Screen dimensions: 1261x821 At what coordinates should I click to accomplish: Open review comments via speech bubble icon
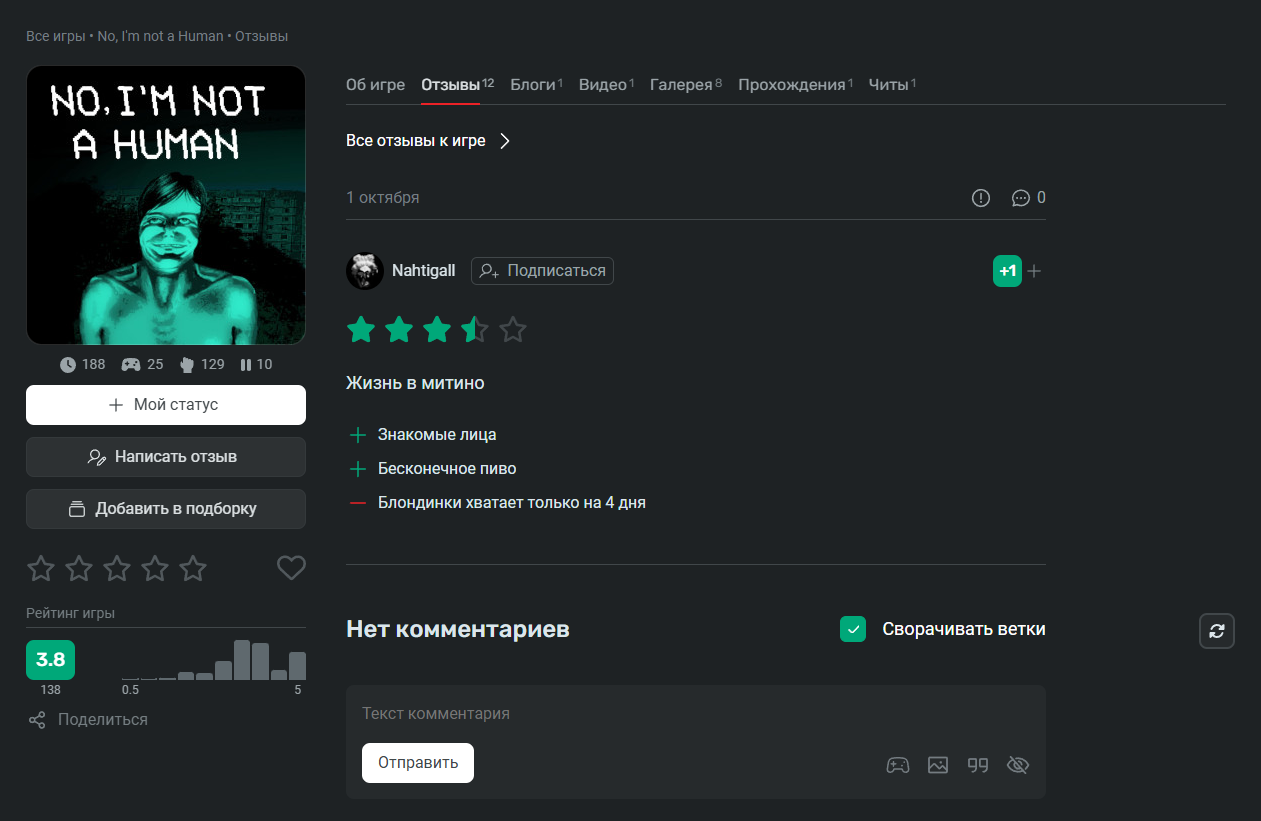(x=1021, y=198)
